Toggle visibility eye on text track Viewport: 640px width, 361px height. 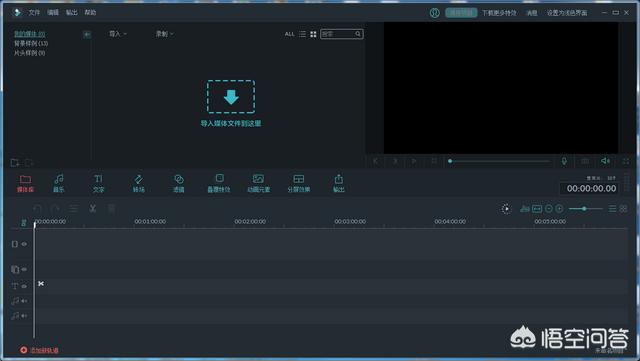coord(24,286)
